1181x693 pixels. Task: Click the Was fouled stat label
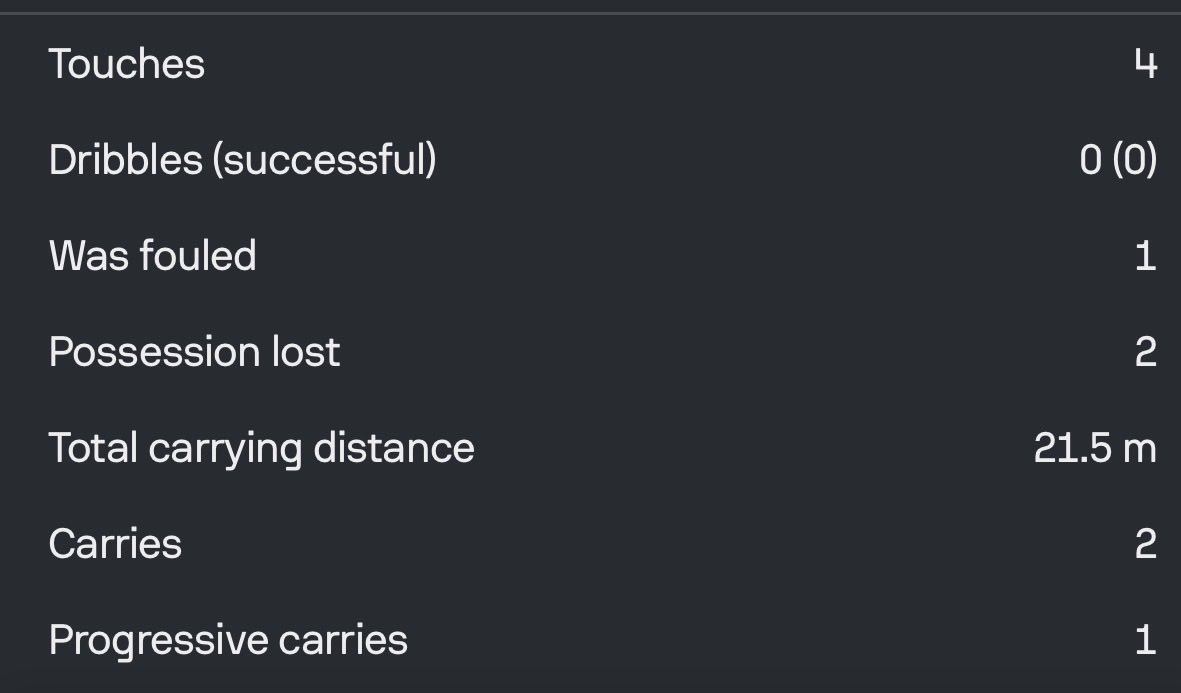(x=153, y=256)
